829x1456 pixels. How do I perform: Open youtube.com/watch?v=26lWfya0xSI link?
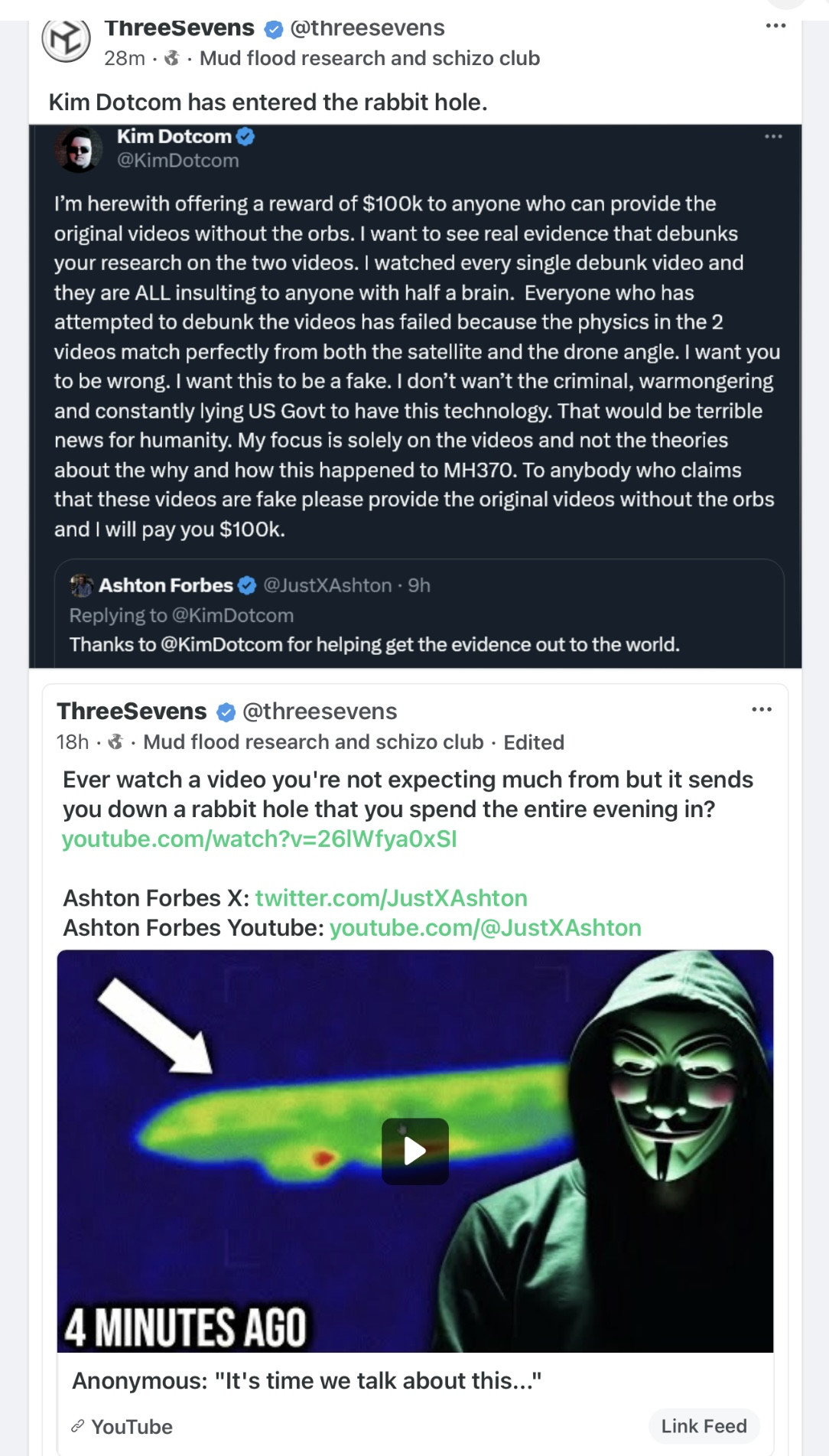click(x=259, y=839)
